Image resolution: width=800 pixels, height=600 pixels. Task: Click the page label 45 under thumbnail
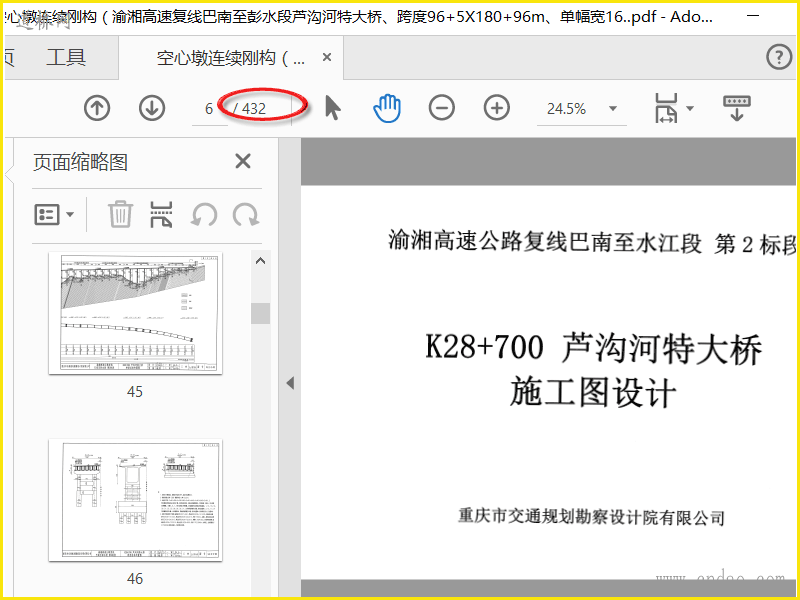point(135,392)
